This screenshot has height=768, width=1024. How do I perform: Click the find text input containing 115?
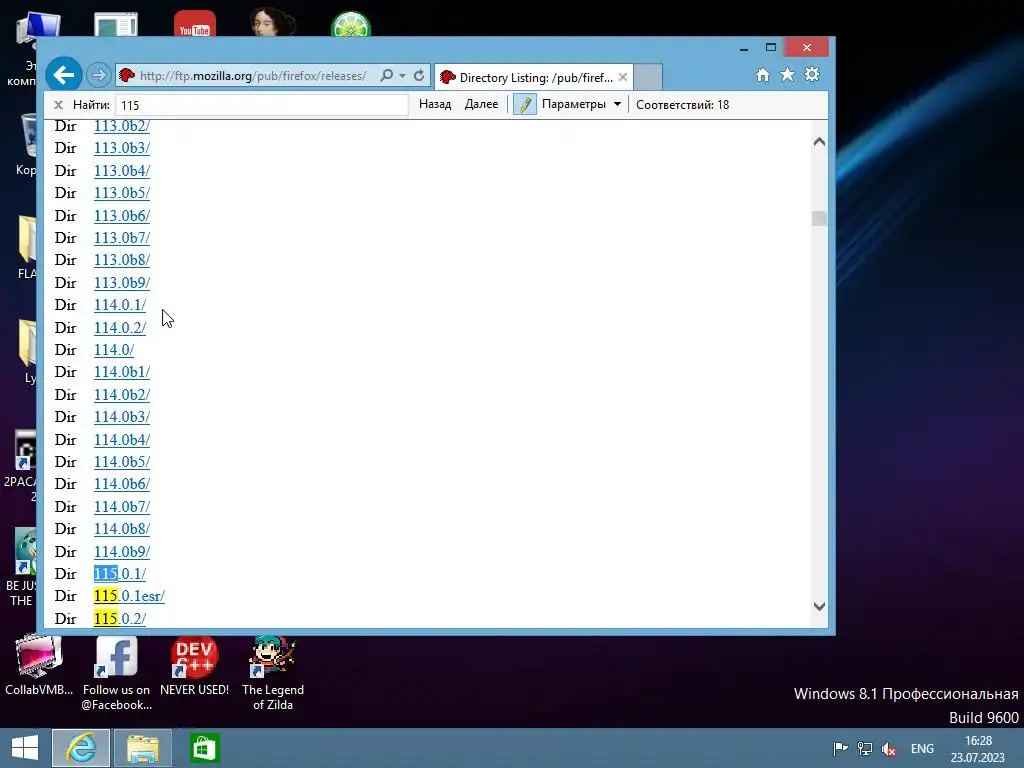click(262, 105)
